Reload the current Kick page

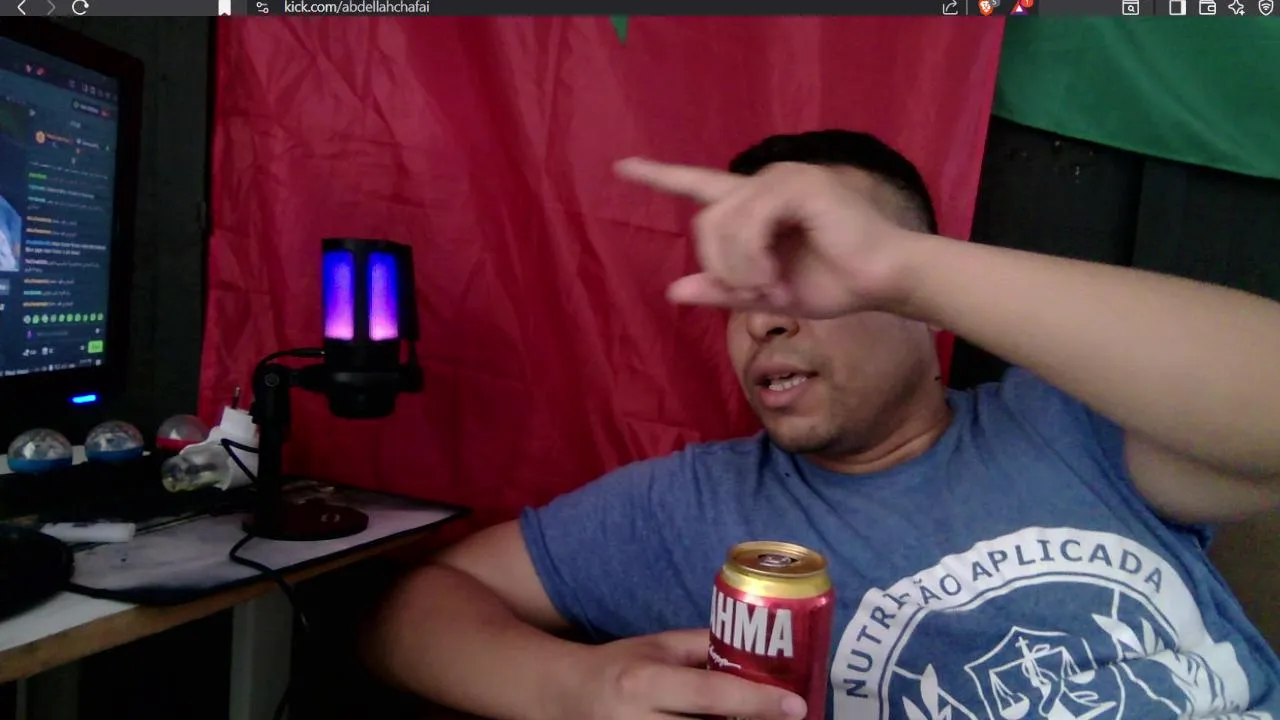[x=81, y=7]
